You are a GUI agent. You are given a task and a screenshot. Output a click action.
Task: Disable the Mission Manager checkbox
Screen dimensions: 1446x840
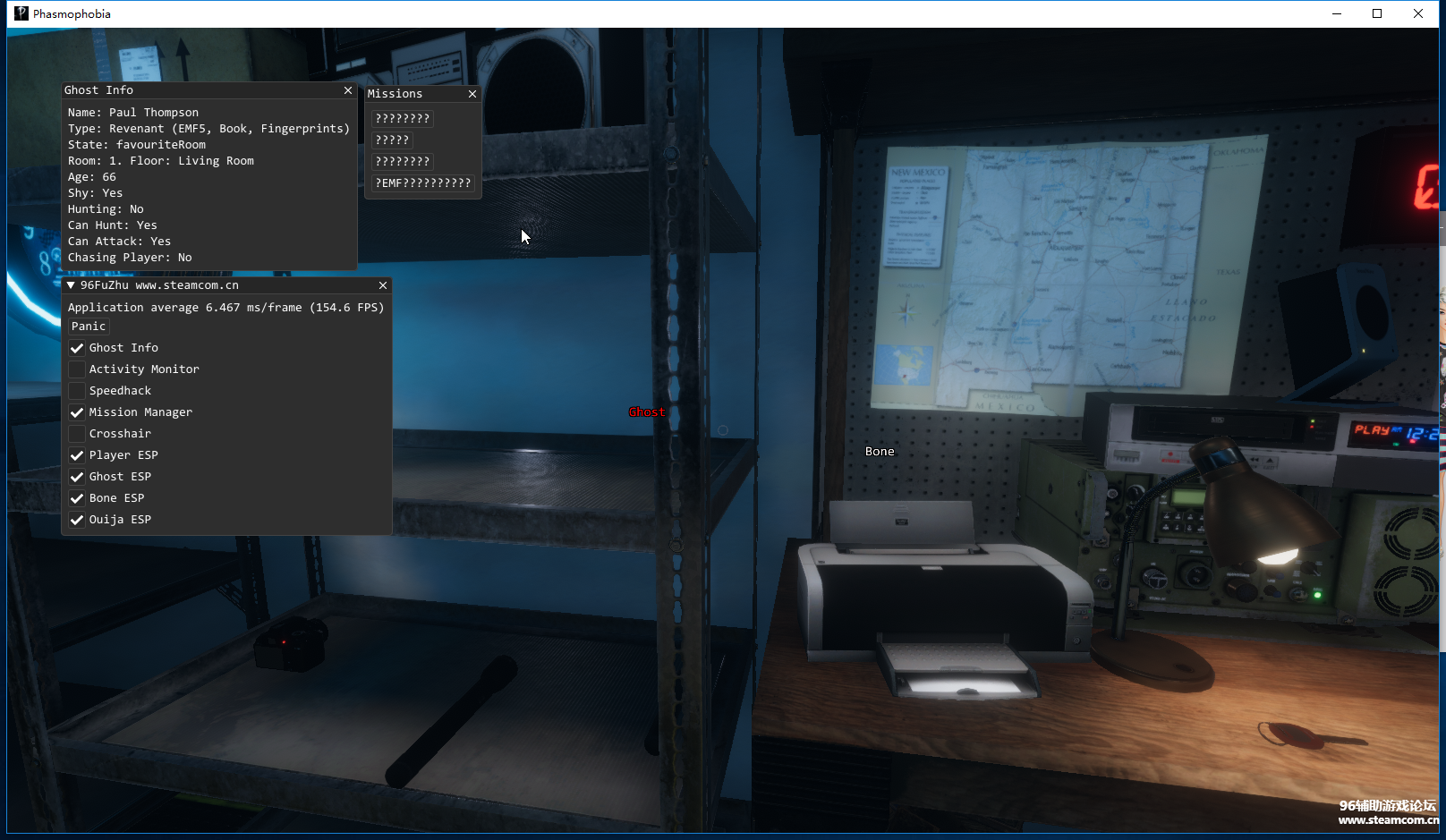coord(77,412)
